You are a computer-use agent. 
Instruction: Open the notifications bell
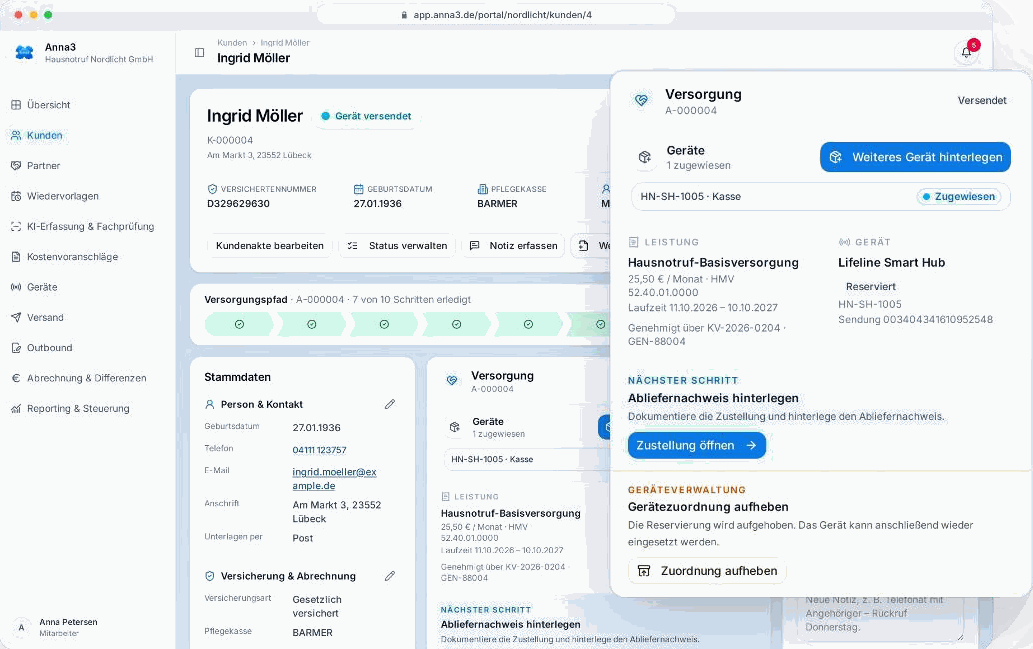click(x=966, y=52)
